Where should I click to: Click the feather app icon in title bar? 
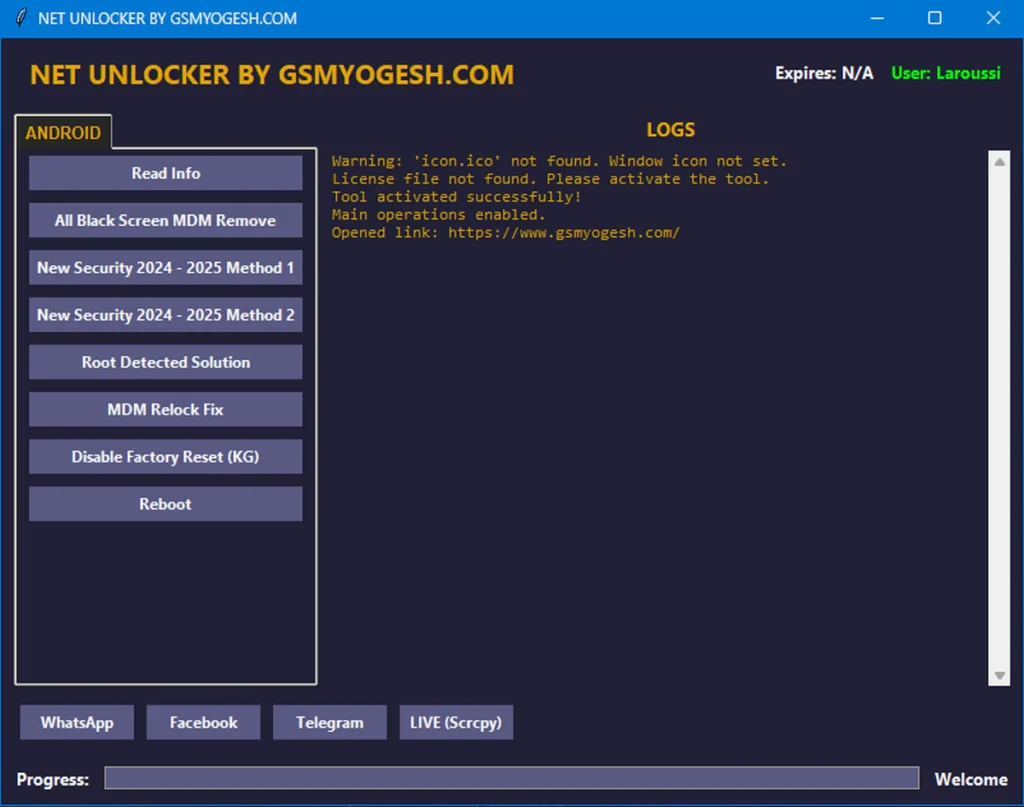click(x=20, y=18)
